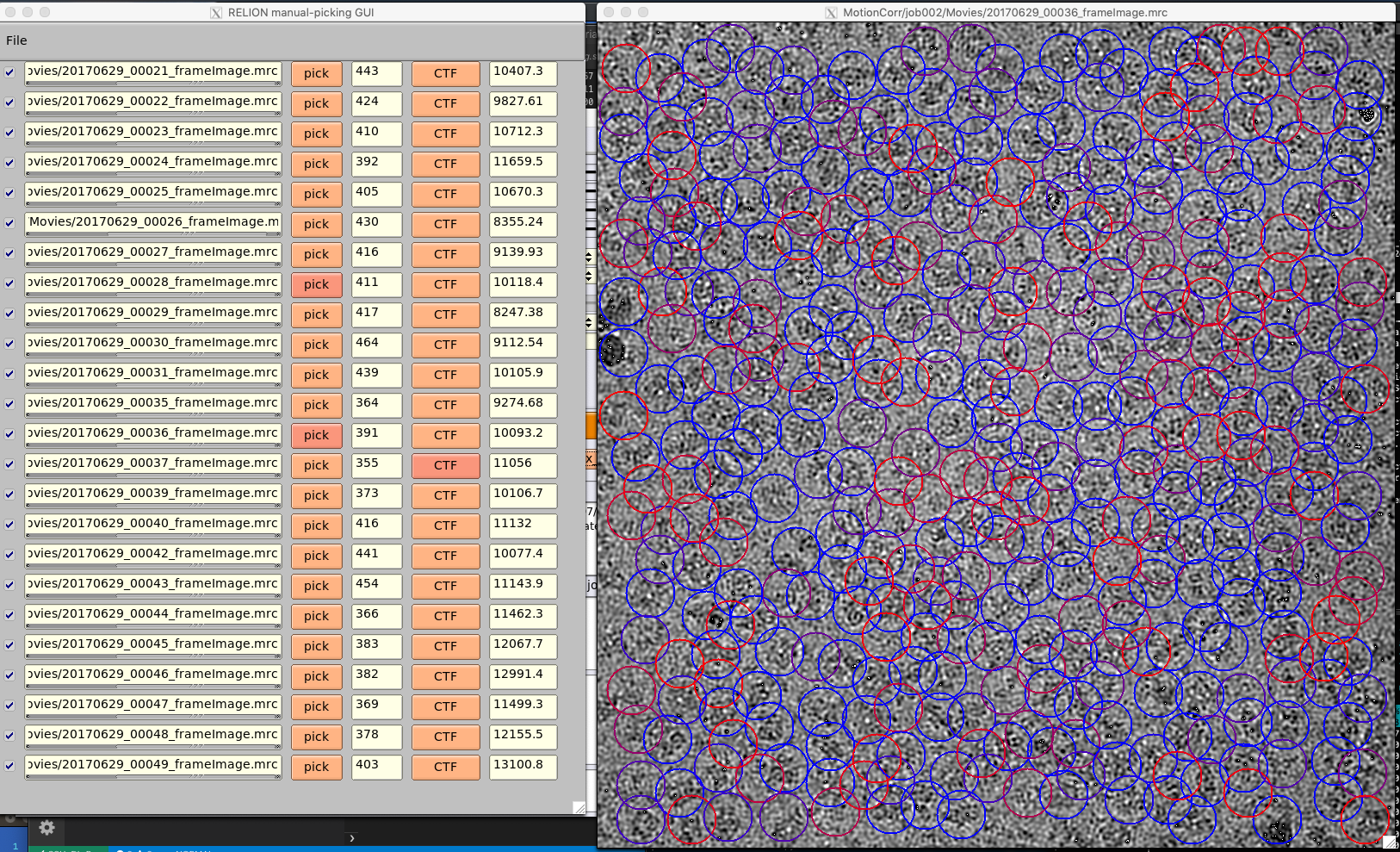Click CTF button for 20170629_00026
Screen dimensions: 1400x852
445,224
